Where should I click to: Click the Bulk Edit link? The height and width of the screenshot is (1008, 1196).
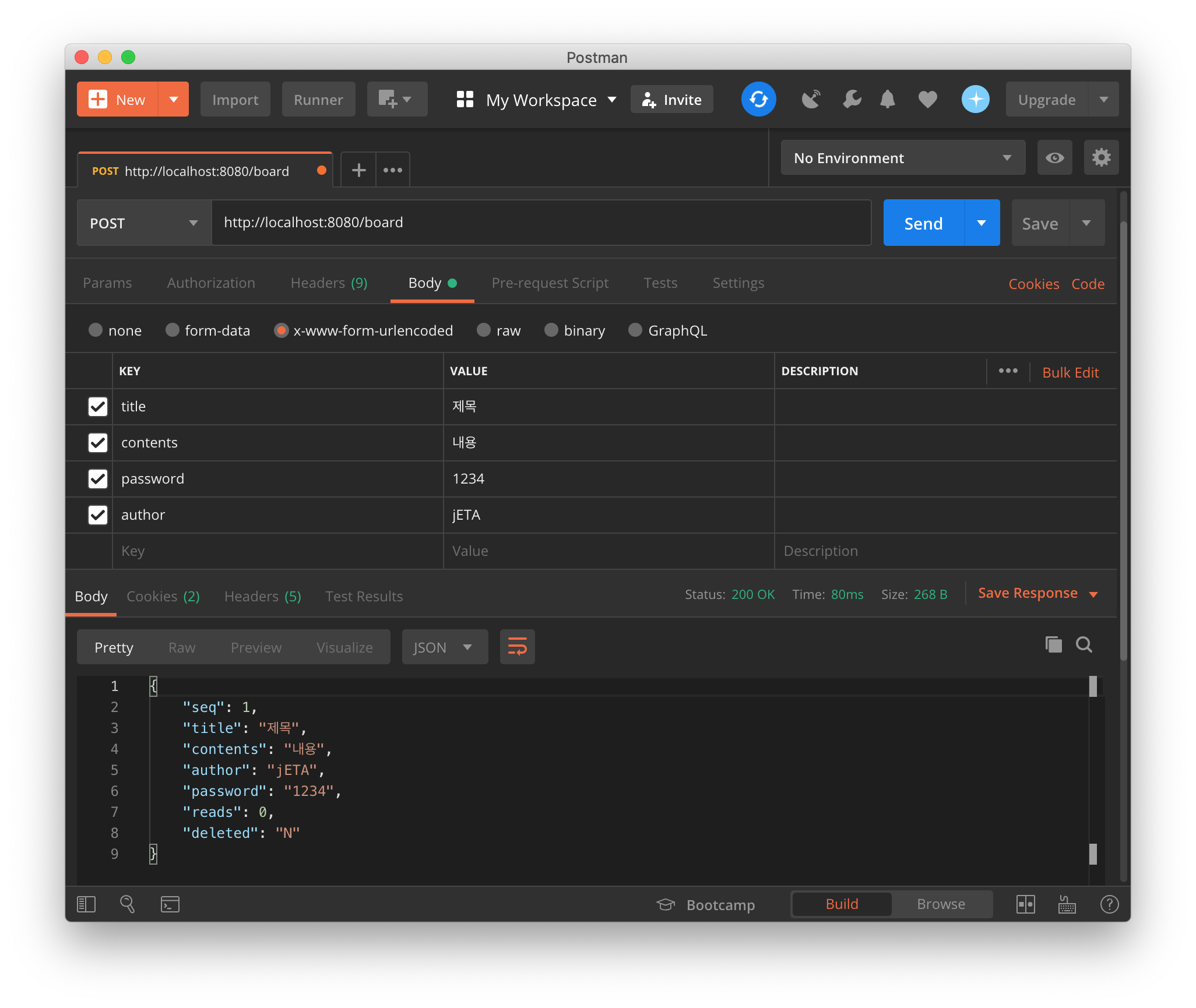1070,373
